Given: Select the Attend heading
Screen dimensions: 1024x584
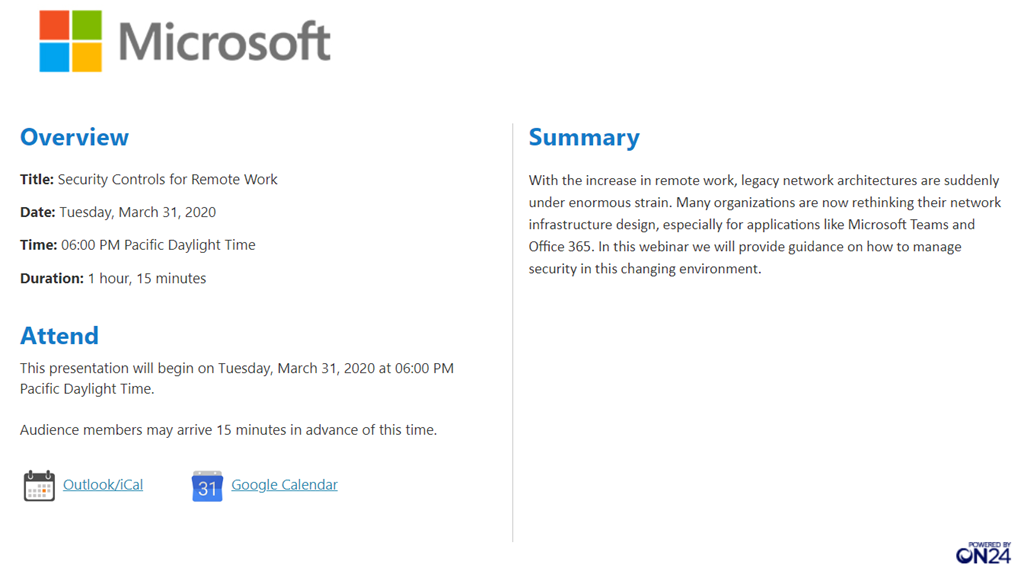Looking at the screenshot, I should (59, 335).
